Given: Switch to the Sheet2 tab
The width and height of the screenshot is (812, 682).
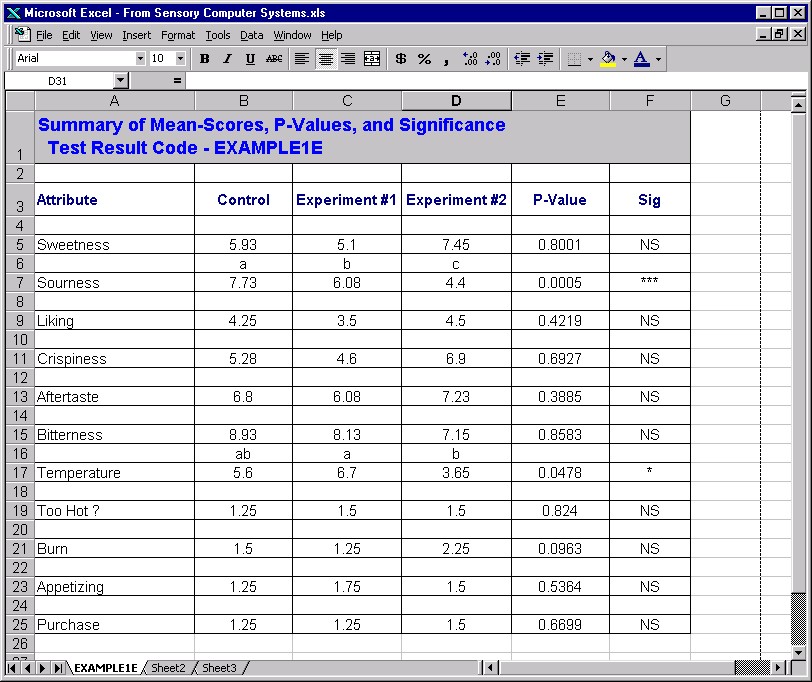Looking at the screenshot, I should tap(168, 667).
